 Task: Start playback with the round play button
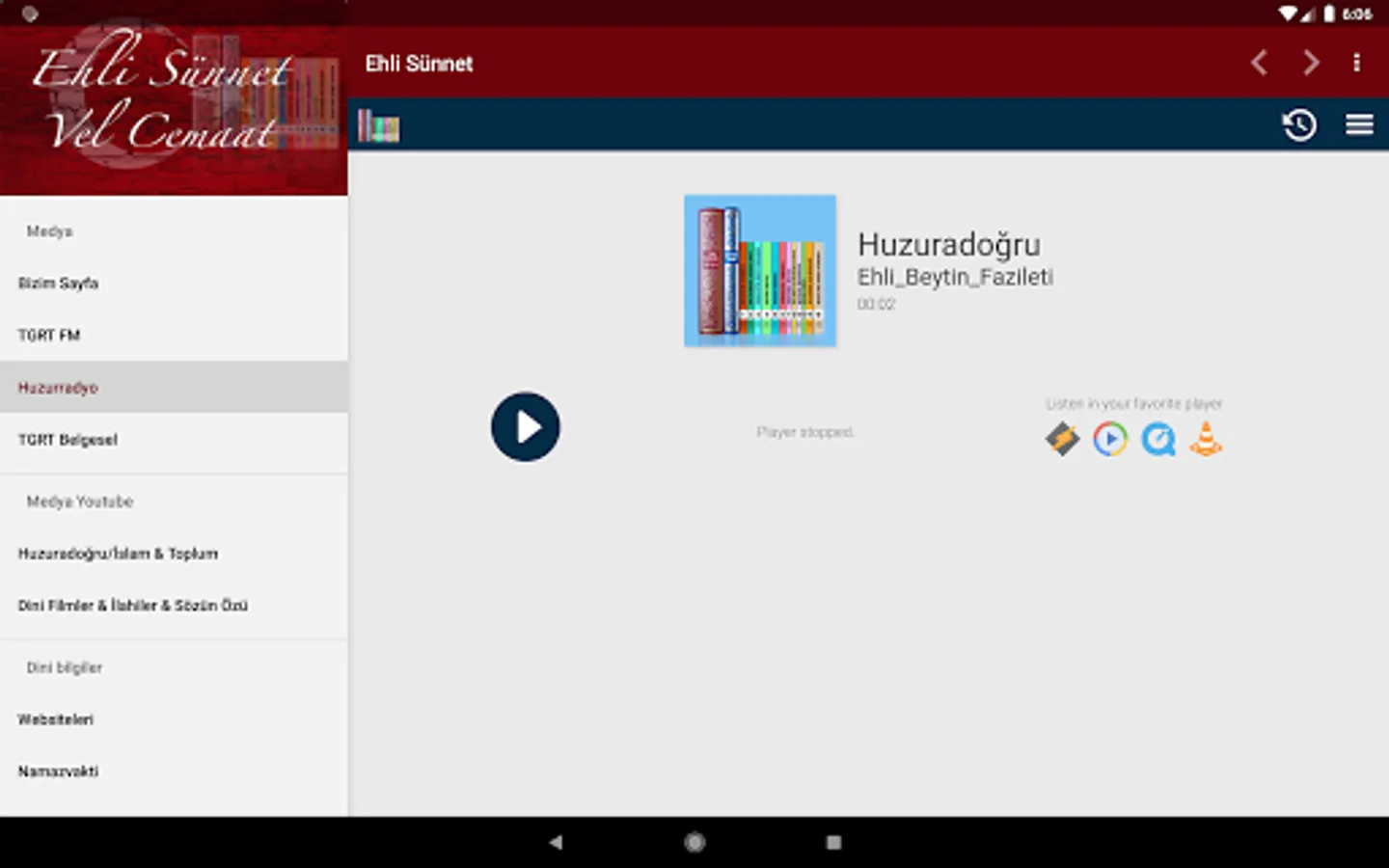[x=525, y=426]
